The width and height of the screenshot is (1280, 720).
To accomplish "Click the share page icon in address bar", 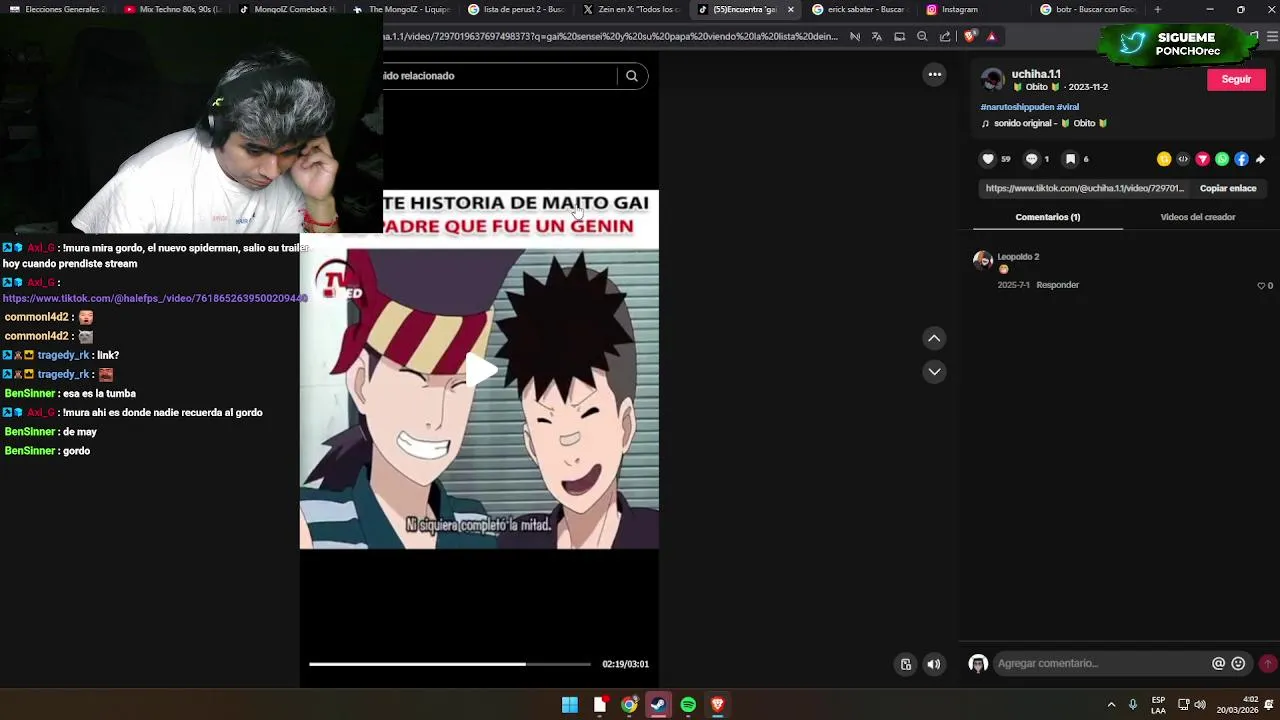I will (x=945, y=36).
